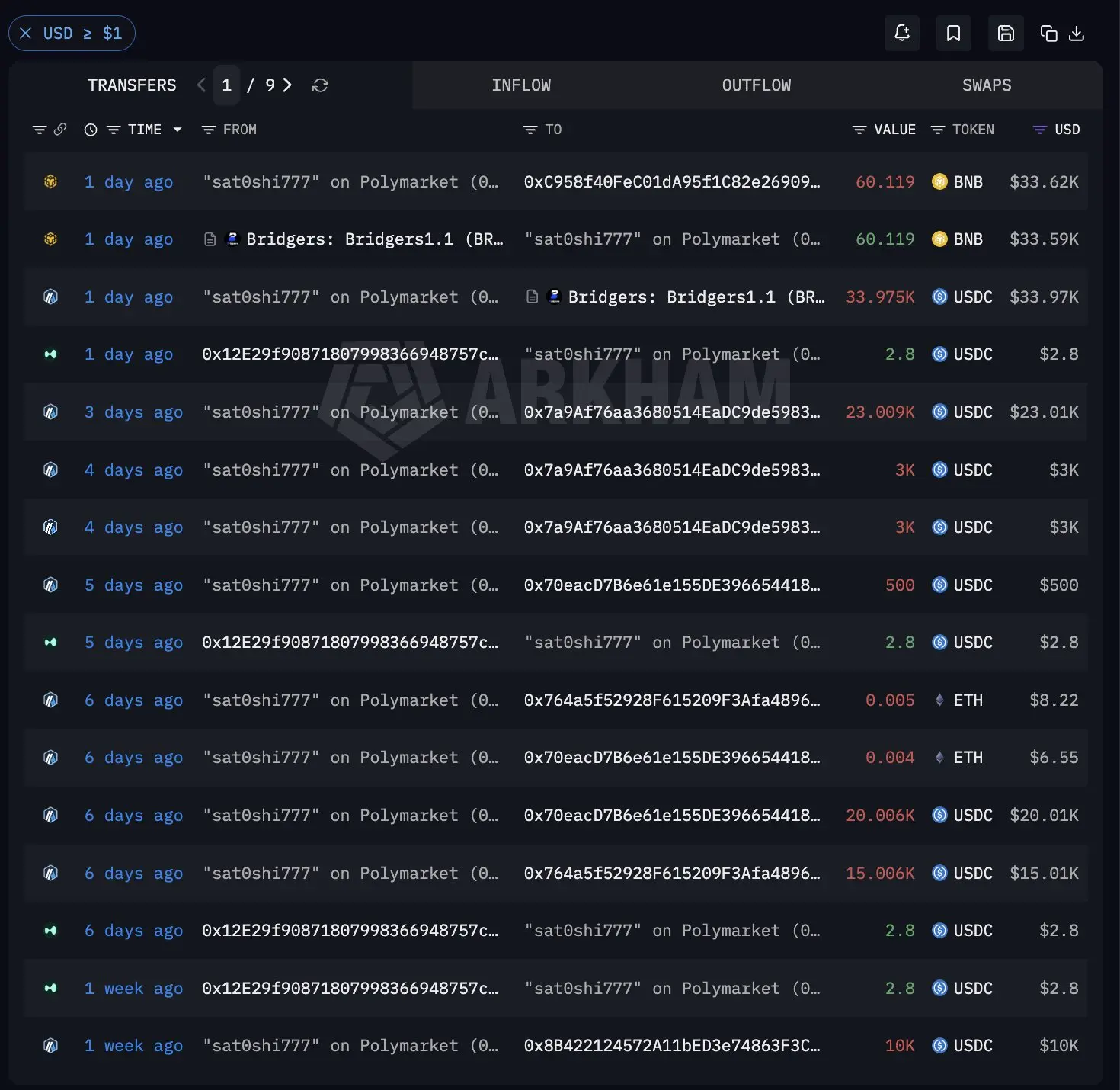Go to the next transfers page
1120x1090 pixels.
click(x=287, y=85)
